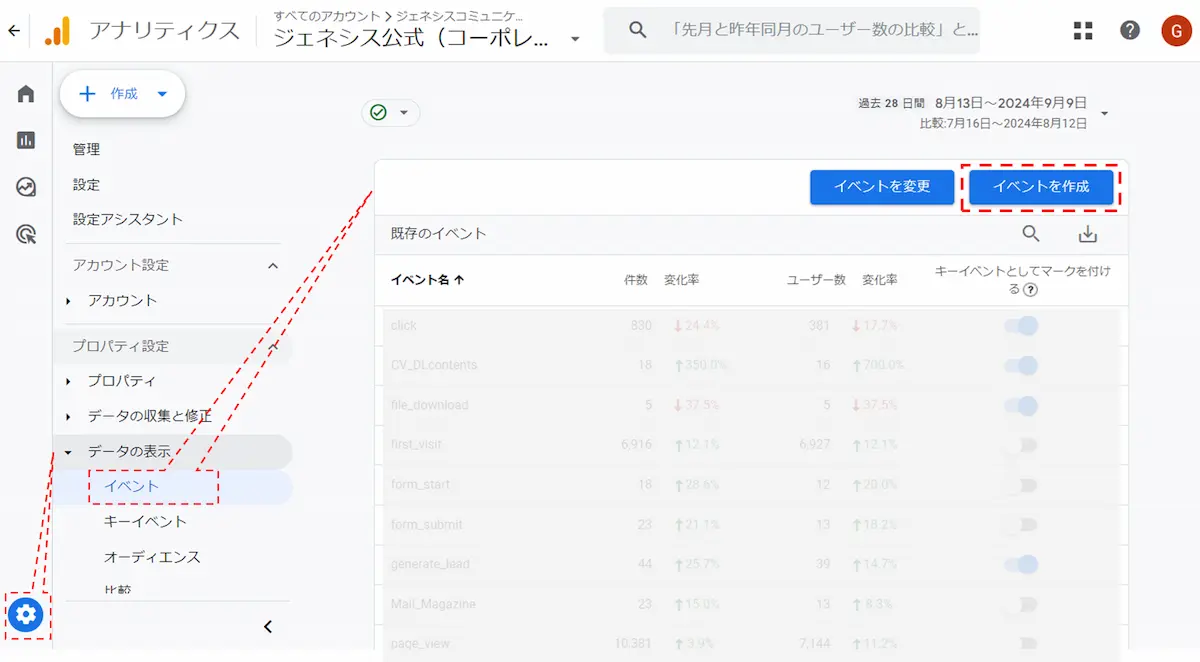The image size is (1200, 662).
Task: Toggle key event for first_visit
Action: pyautogui.click(x=1021, y=445)
